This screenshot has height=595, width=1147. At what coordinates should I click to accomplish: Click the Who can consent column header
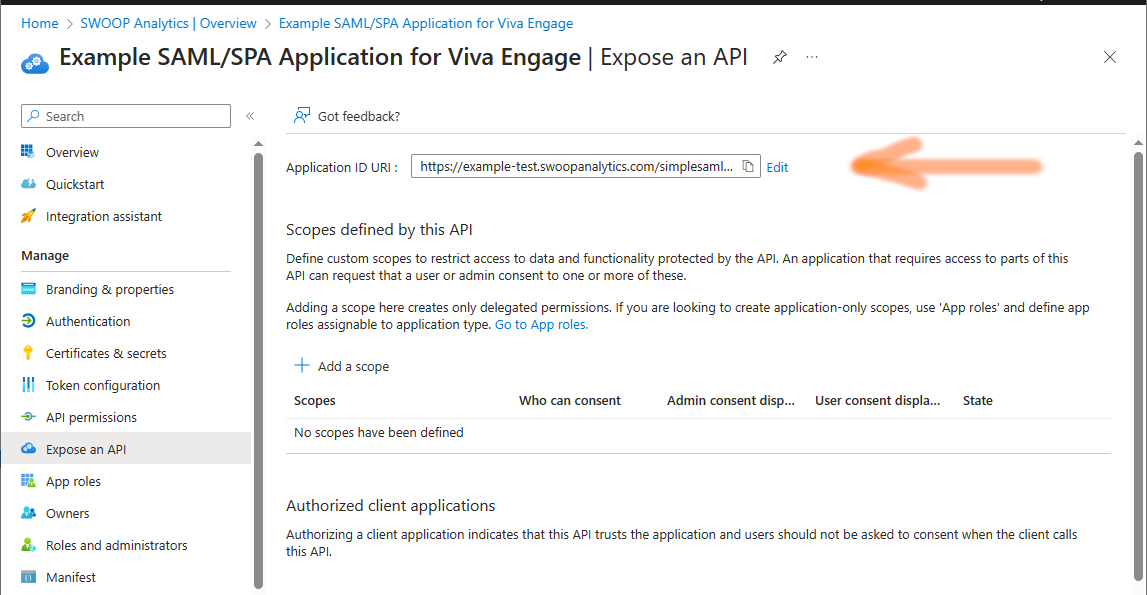click(x=570, y=400)
